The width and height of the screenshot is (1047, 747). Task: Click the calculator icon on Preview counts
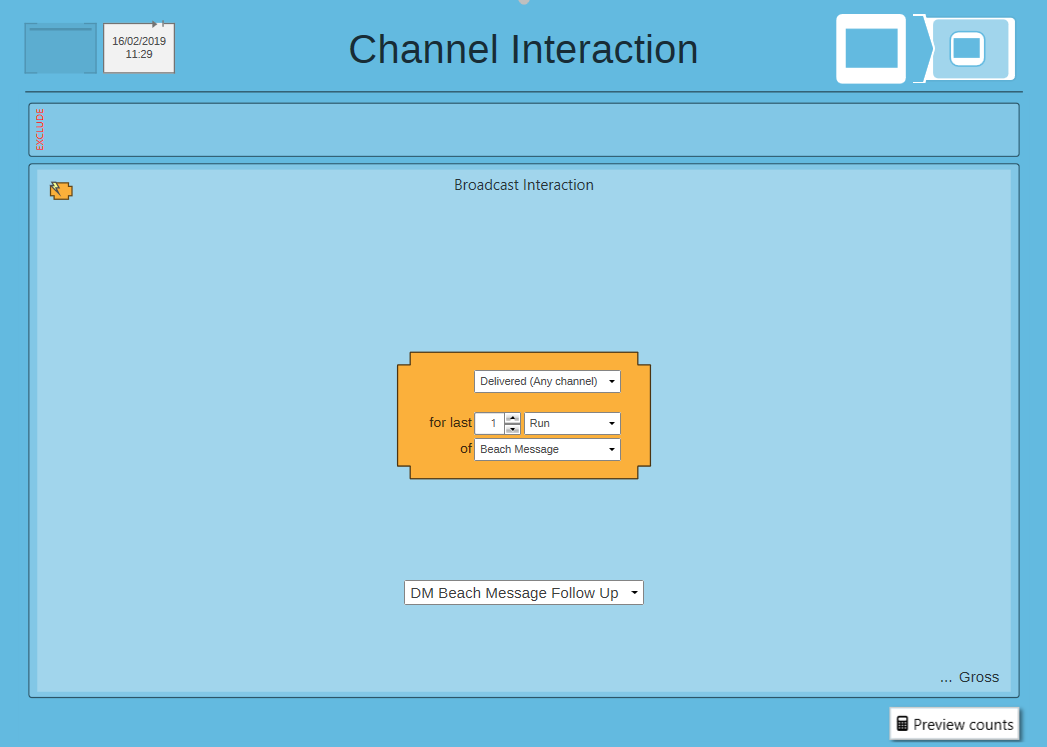(x=902, y=724)
